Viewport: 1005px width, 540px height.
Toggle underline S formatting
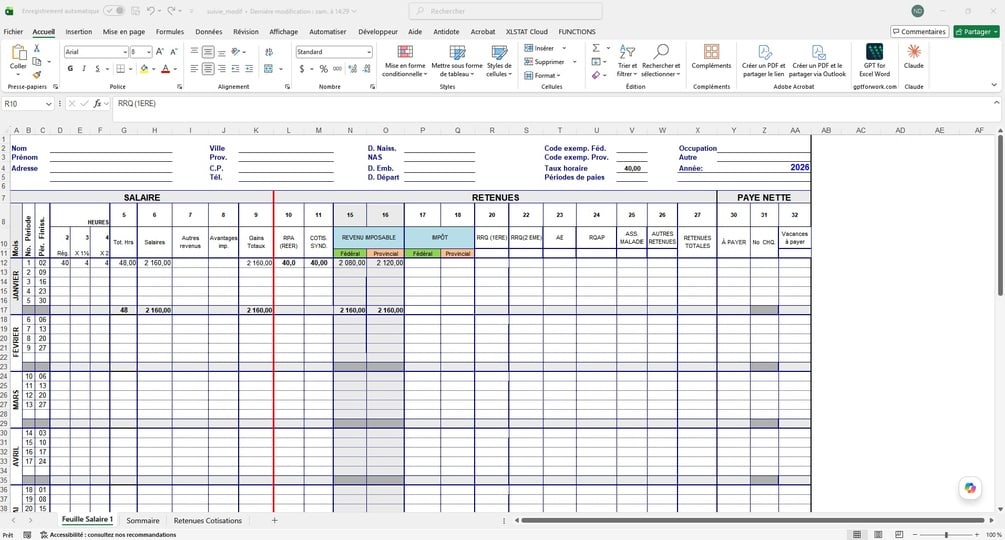97,69
